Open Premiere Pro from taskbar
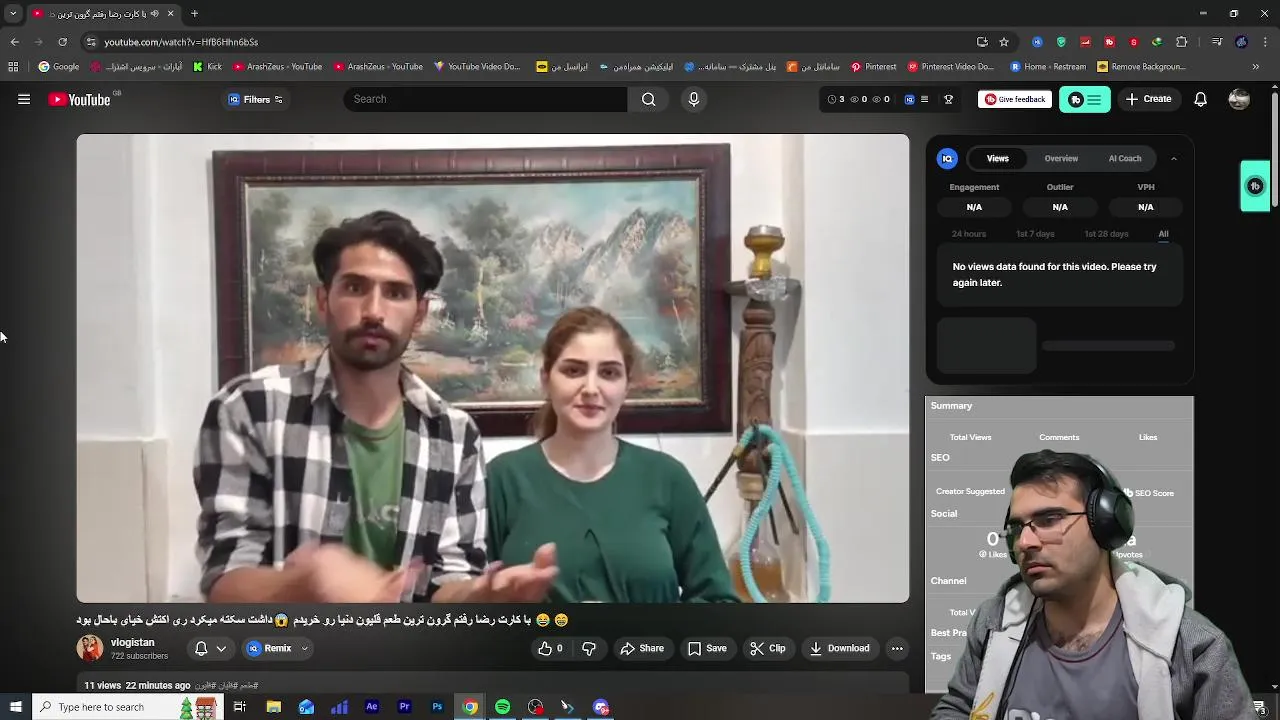 tap(405, 707)
